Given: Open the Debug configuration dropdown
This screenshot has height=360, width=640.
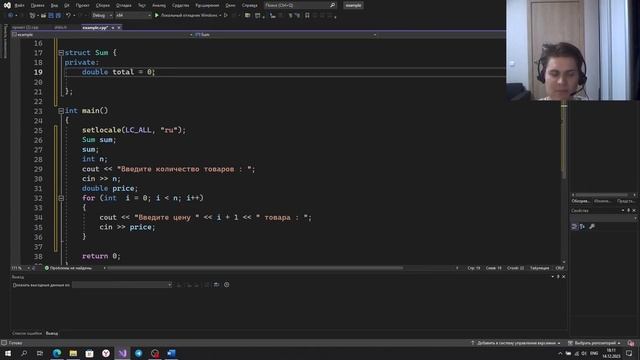Looking at the screenshot, I should [102, 16].
